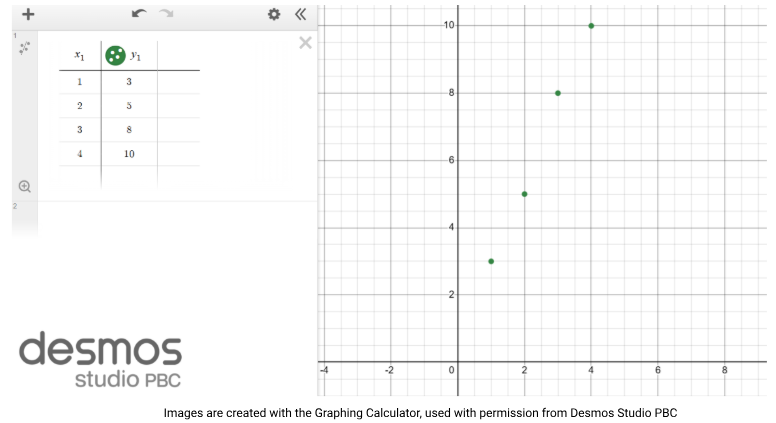Toggle the green y1 point style circle
The height and width of the screenshot is (423, 776).
pyautogui.click(x=115, y=55)
